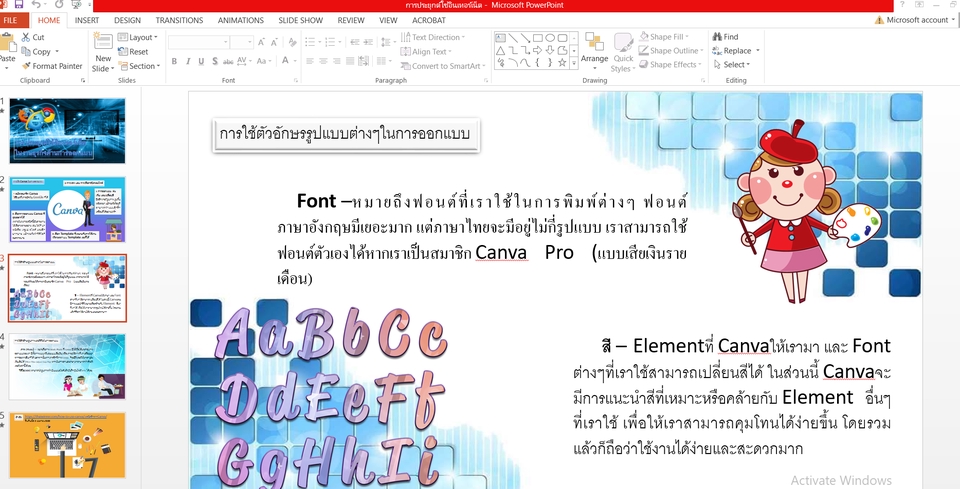This screenshot has width=960, height=489.
Task: Decrease list indent level
Action: point(354,42)
